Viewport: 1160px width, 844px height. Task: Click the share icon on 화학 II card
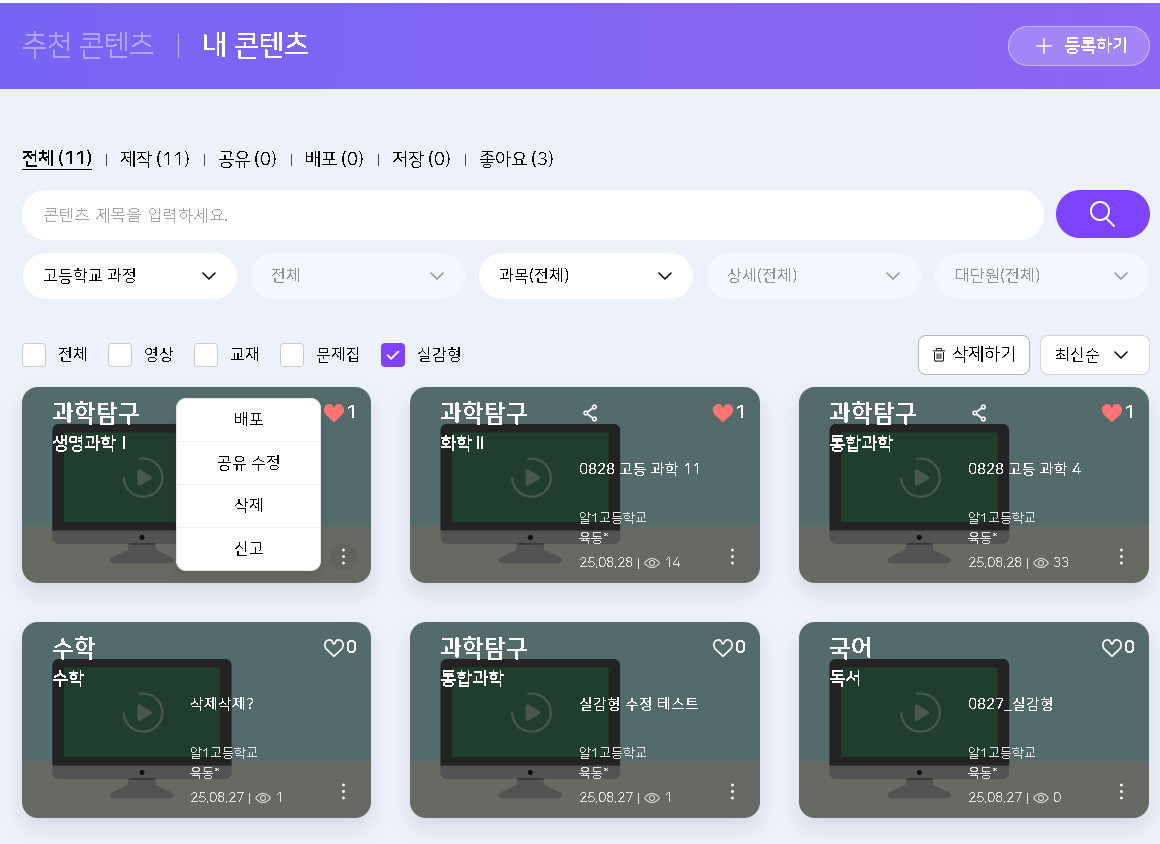coord(590,412)
